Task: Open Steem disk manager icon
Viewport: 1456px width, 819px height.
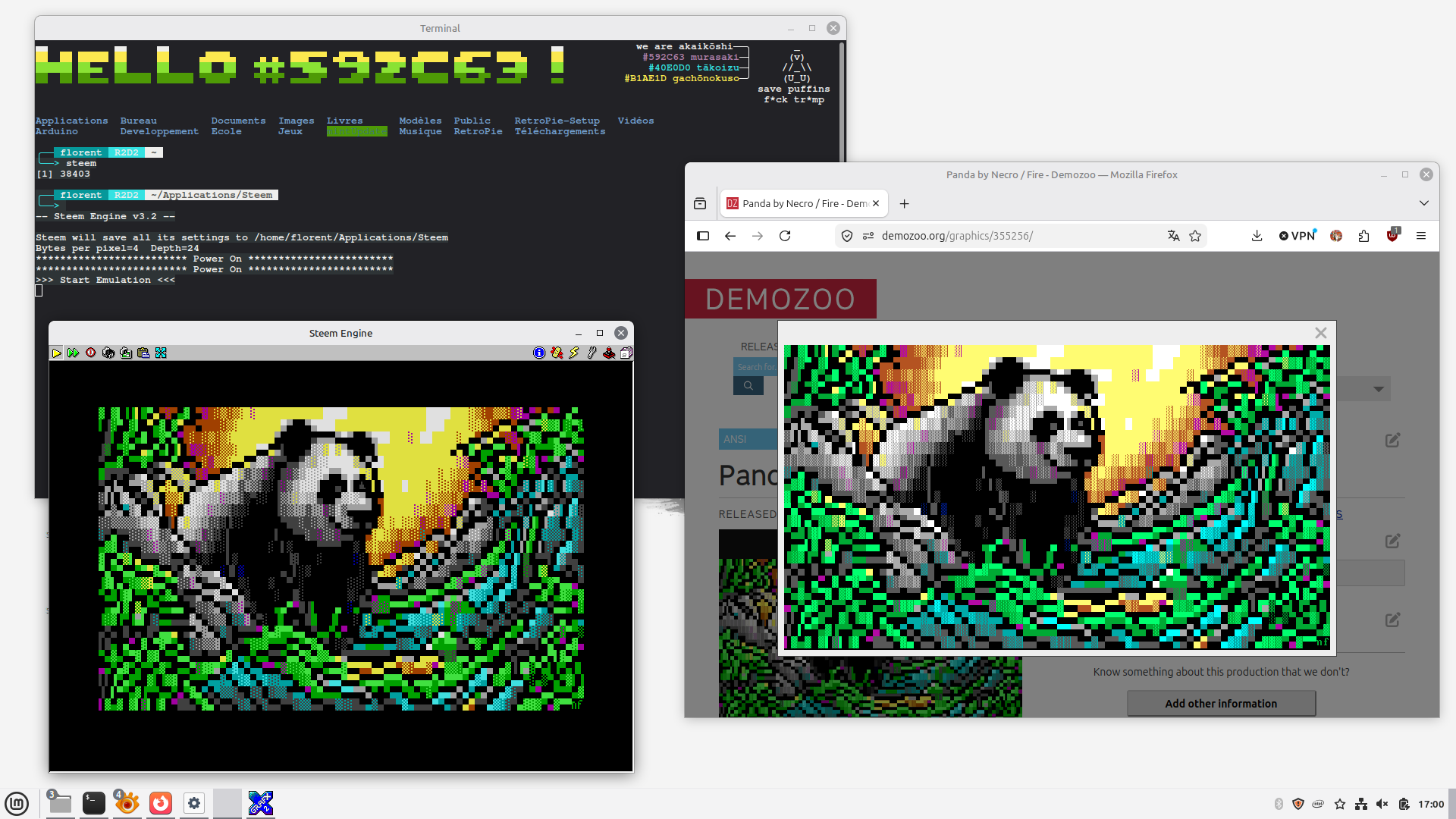Action: (626, 353)
